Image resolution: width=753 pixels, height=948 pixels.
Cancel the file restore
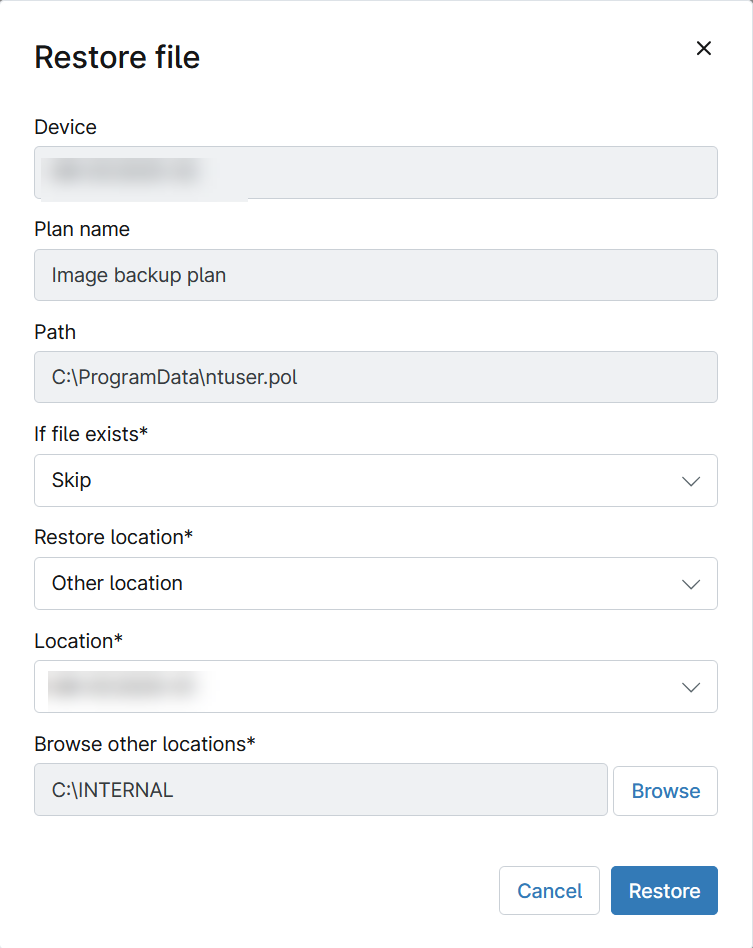coord(549,891)
